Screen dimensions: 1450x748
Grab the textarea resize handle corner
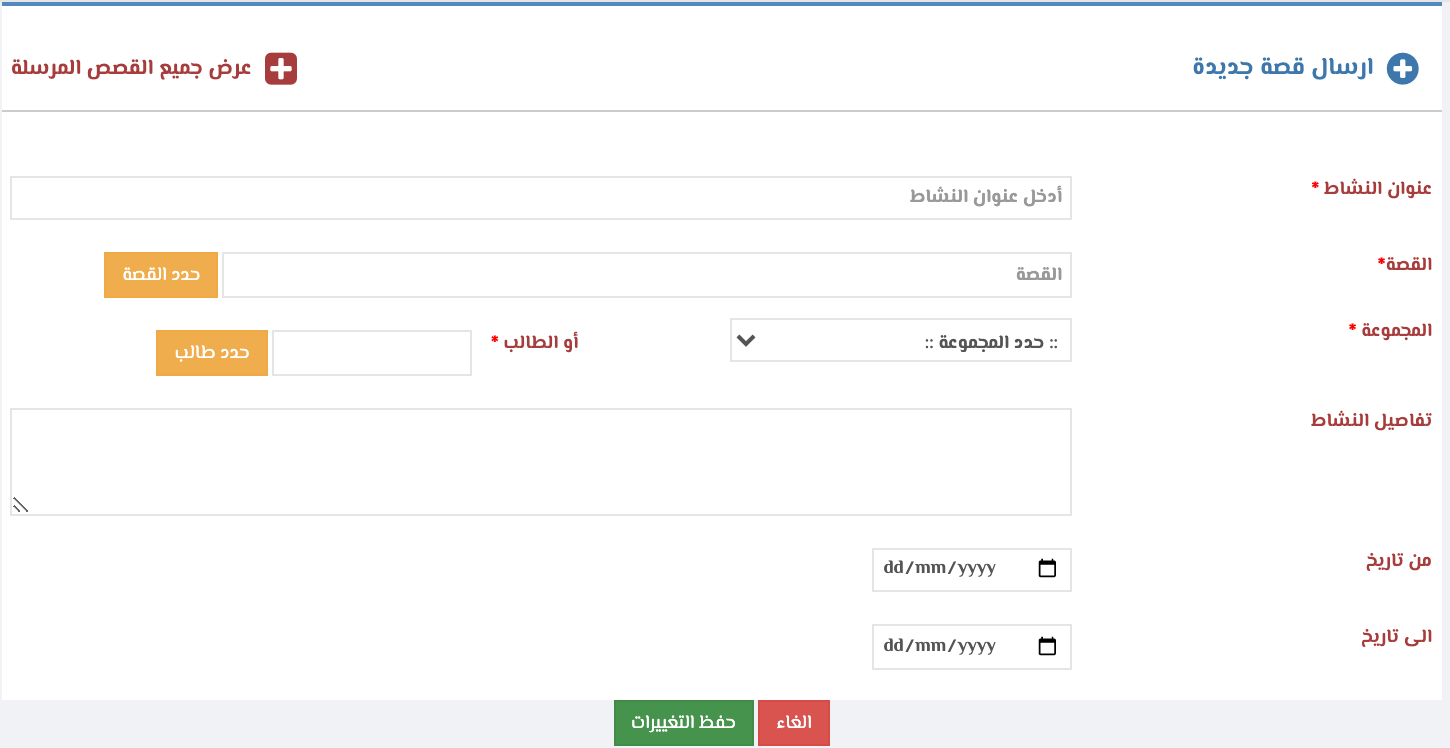pos(20,505)
